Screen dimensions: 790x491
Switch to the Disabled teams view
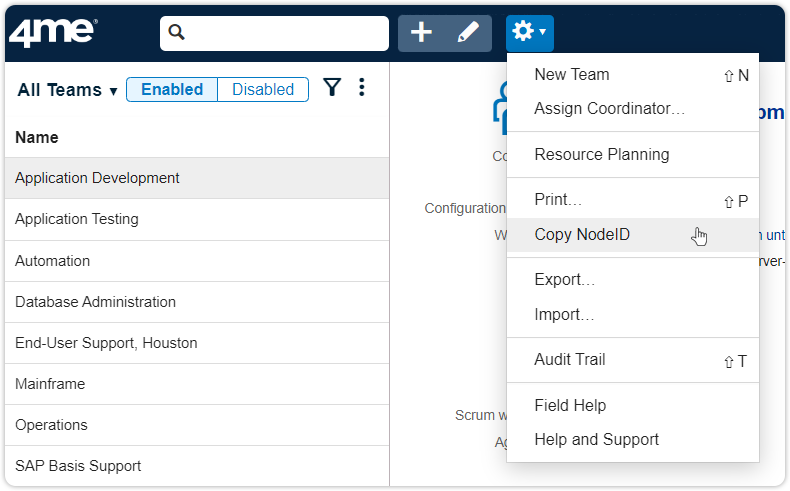click(263, 89)
